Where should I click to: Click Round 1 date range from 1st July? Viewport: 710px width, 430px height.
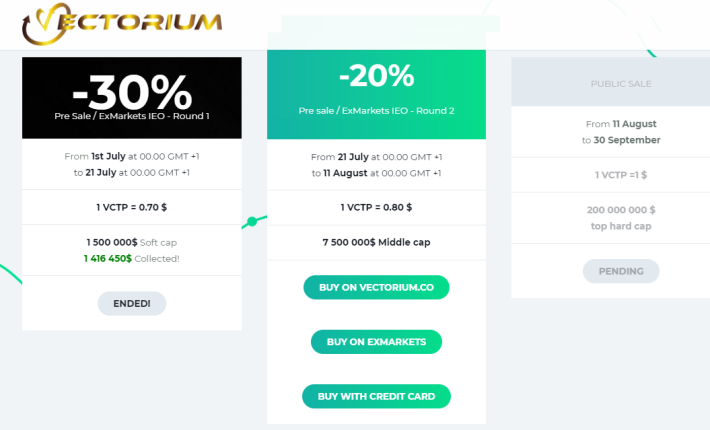[132, 164]
